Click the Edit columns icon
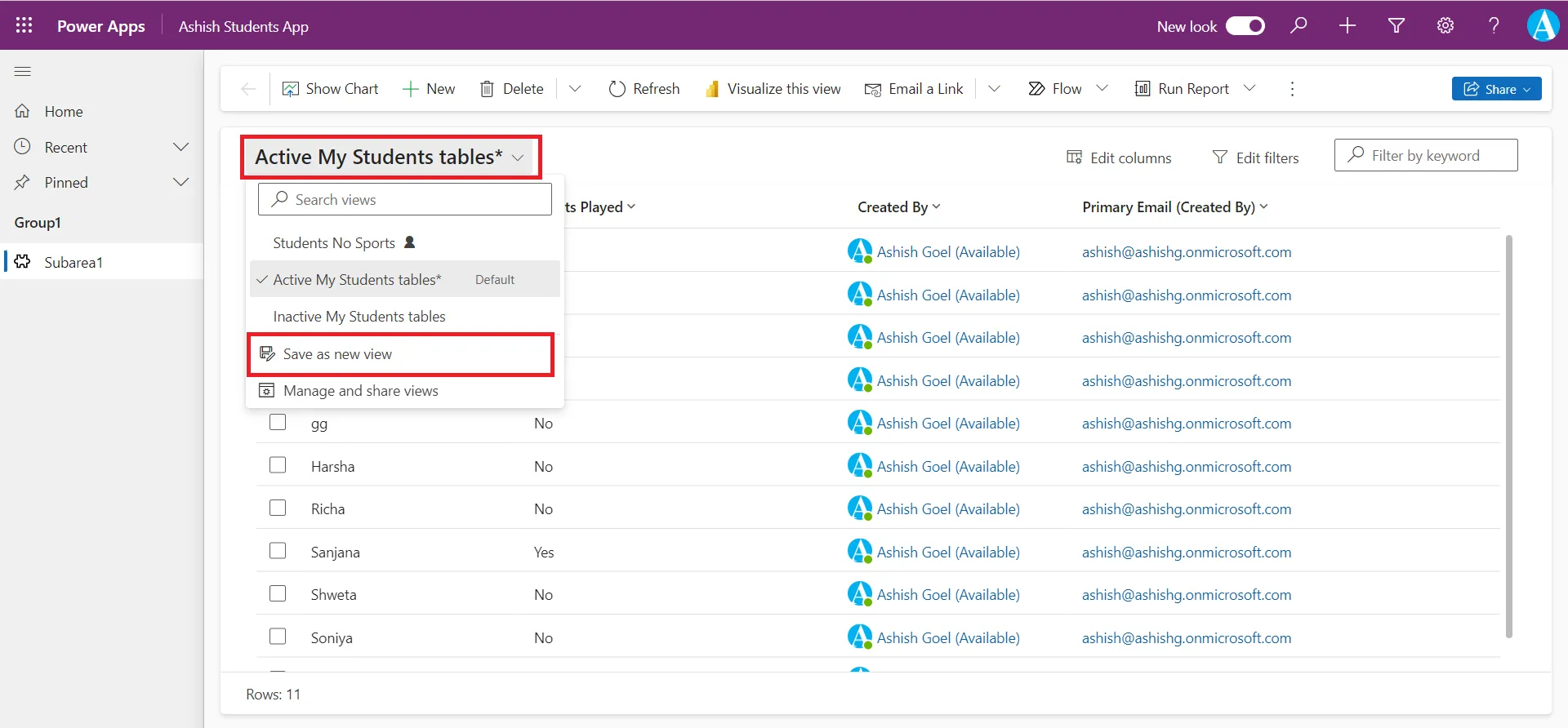The image size is (1568, 728). click(x=1074, y=157)
